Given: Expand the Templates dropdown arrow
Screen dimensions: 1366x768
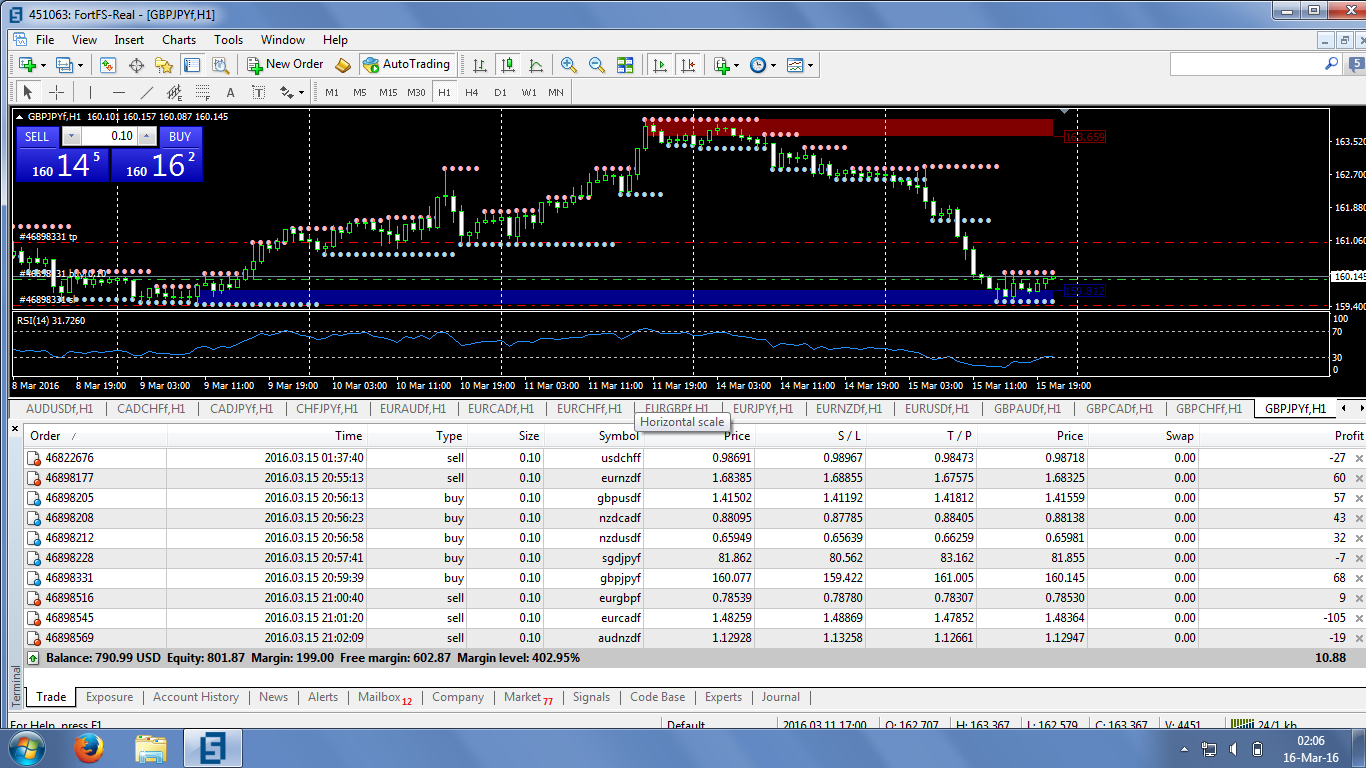Looking at the screenshot, I should (811, 66).
